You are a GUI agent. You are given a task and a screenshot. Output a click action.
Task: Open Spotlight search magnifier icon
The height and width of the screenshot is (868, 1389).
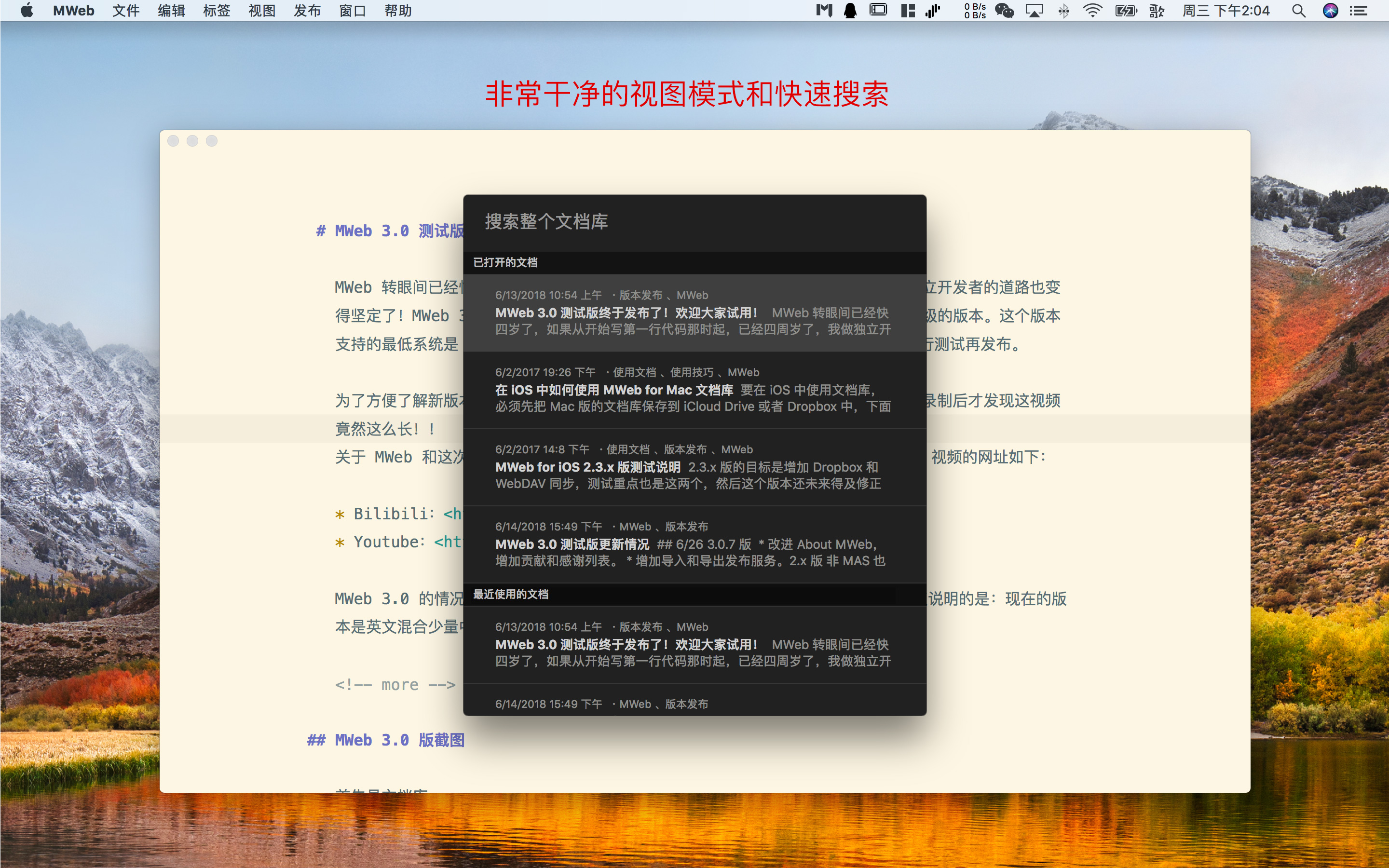(x=1298, y=10)
